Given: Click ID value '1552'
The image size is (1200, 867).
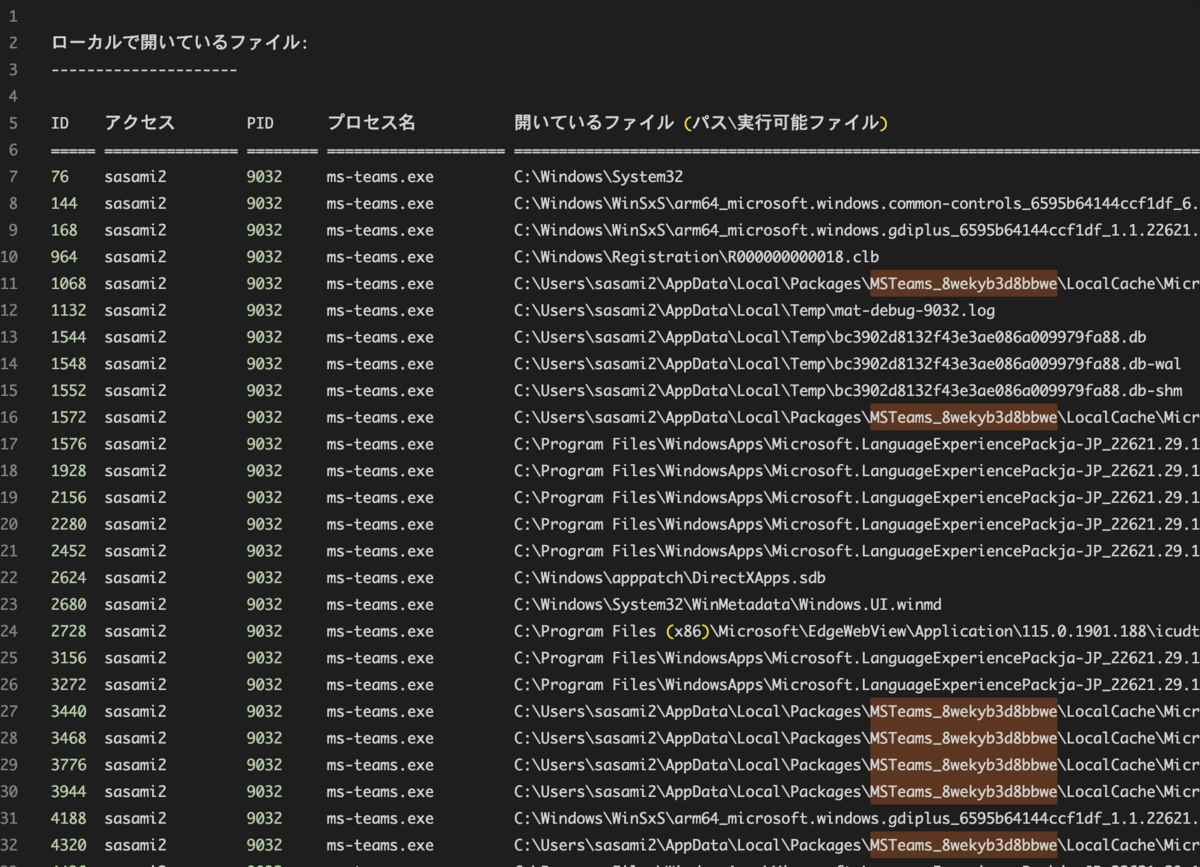Looking at the screenshot, I should (x=69, y=391).
